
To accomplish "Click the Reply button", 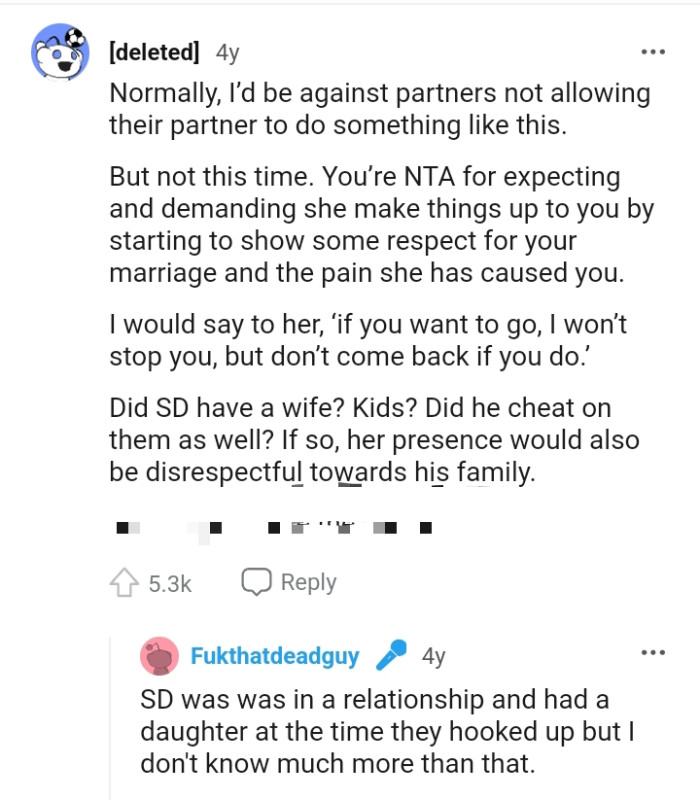I will [309, 581].
